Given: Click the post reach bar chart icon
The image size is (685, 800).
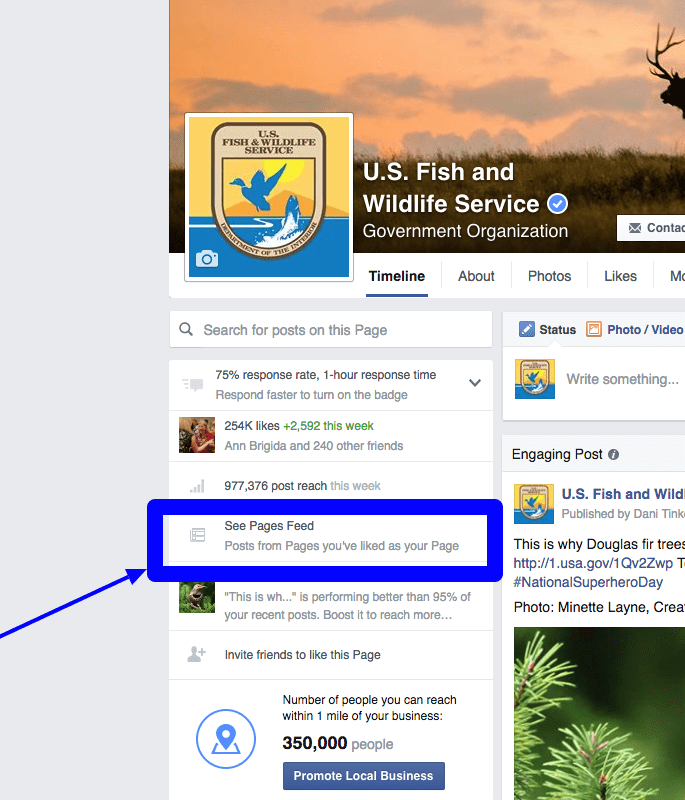Looking at the screenshot, I should click(x=197, y=486).
